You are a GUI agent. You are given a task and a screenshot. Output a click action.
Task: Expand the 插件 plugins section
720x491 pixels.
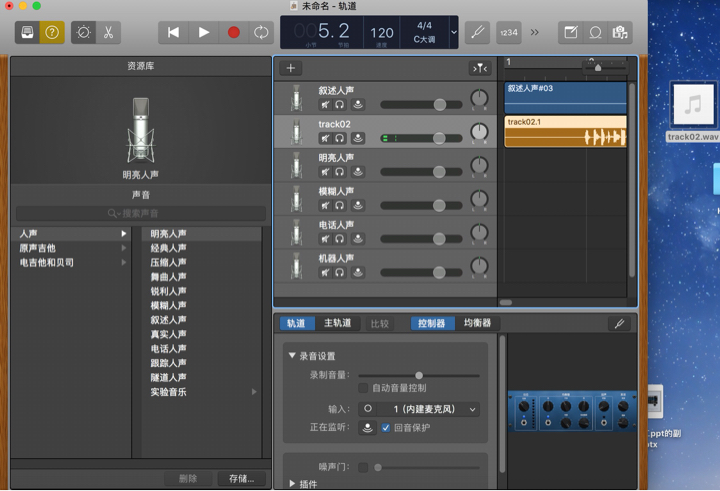[293, 484]
